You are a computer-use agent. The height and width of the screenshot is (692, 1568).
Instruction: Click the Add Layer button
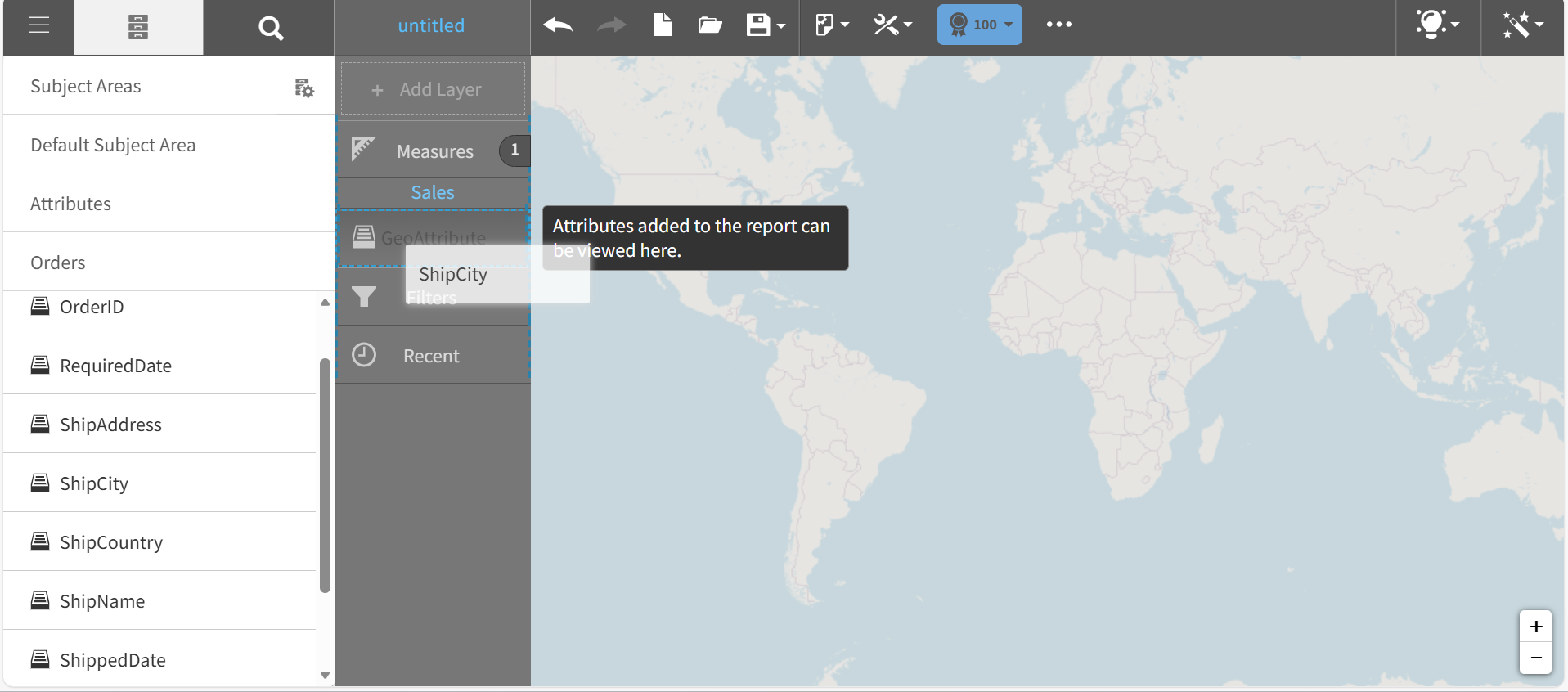[433, 89]
